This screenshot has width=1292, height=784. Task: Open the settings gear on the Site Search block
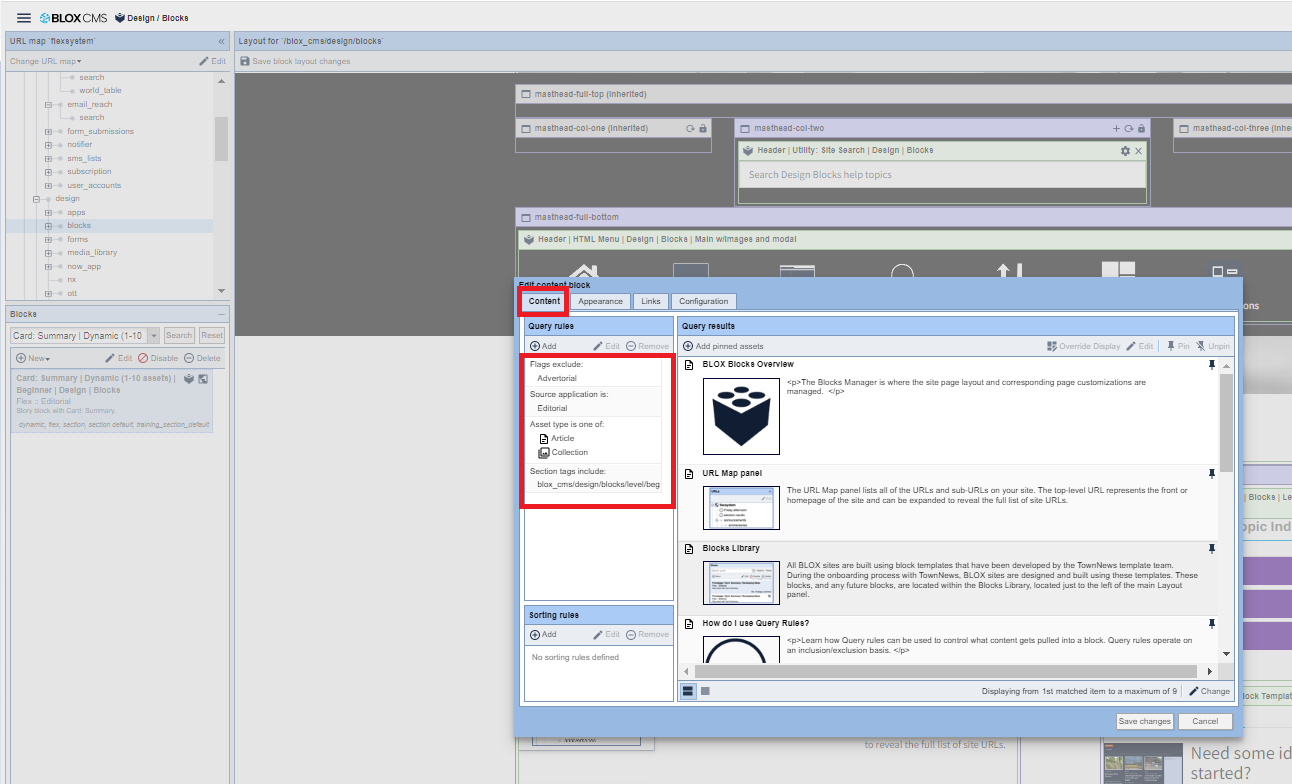pos(1125,150)
